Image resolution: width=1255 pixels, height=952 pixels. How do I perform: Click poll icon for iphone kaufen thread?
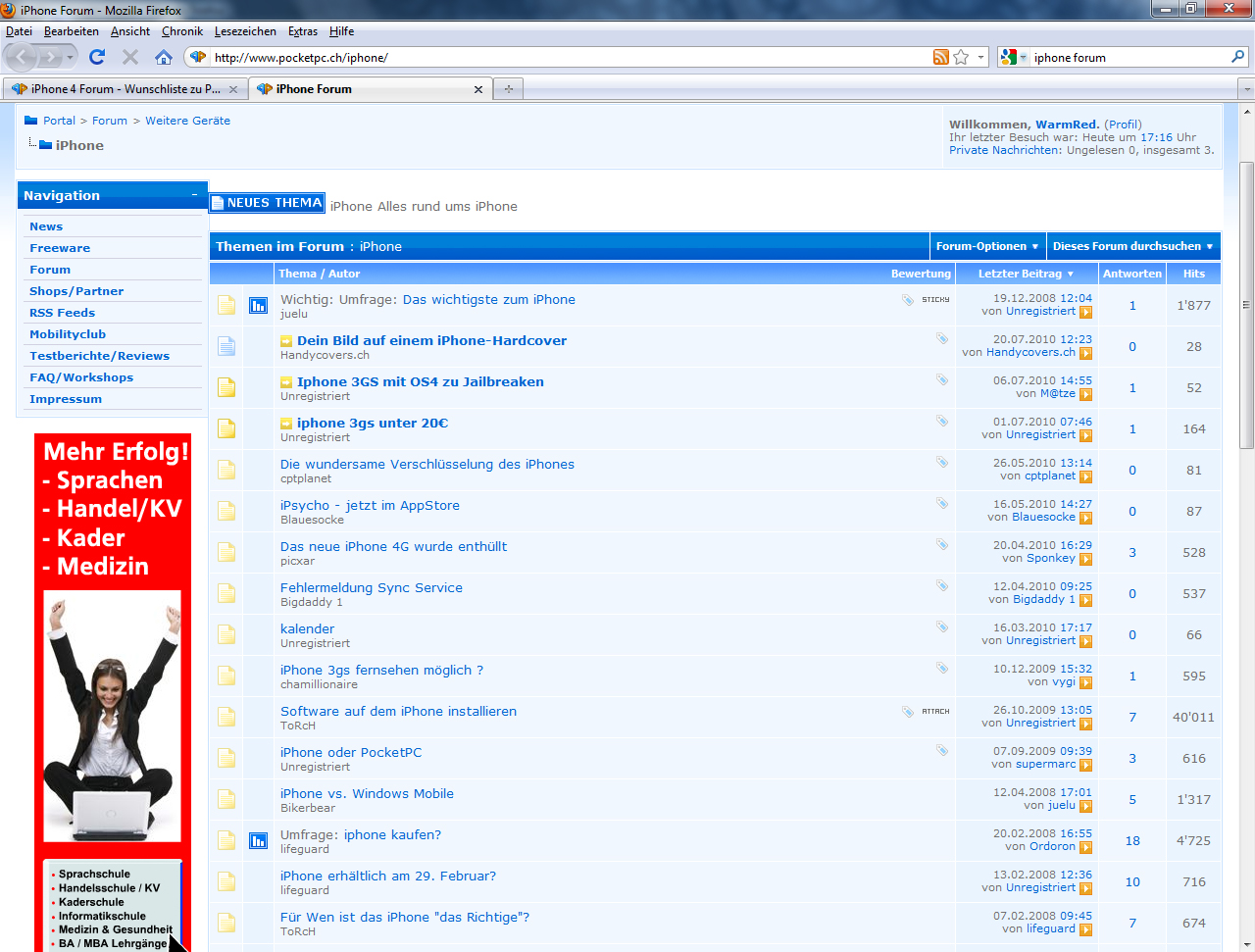tap(258, 841)
